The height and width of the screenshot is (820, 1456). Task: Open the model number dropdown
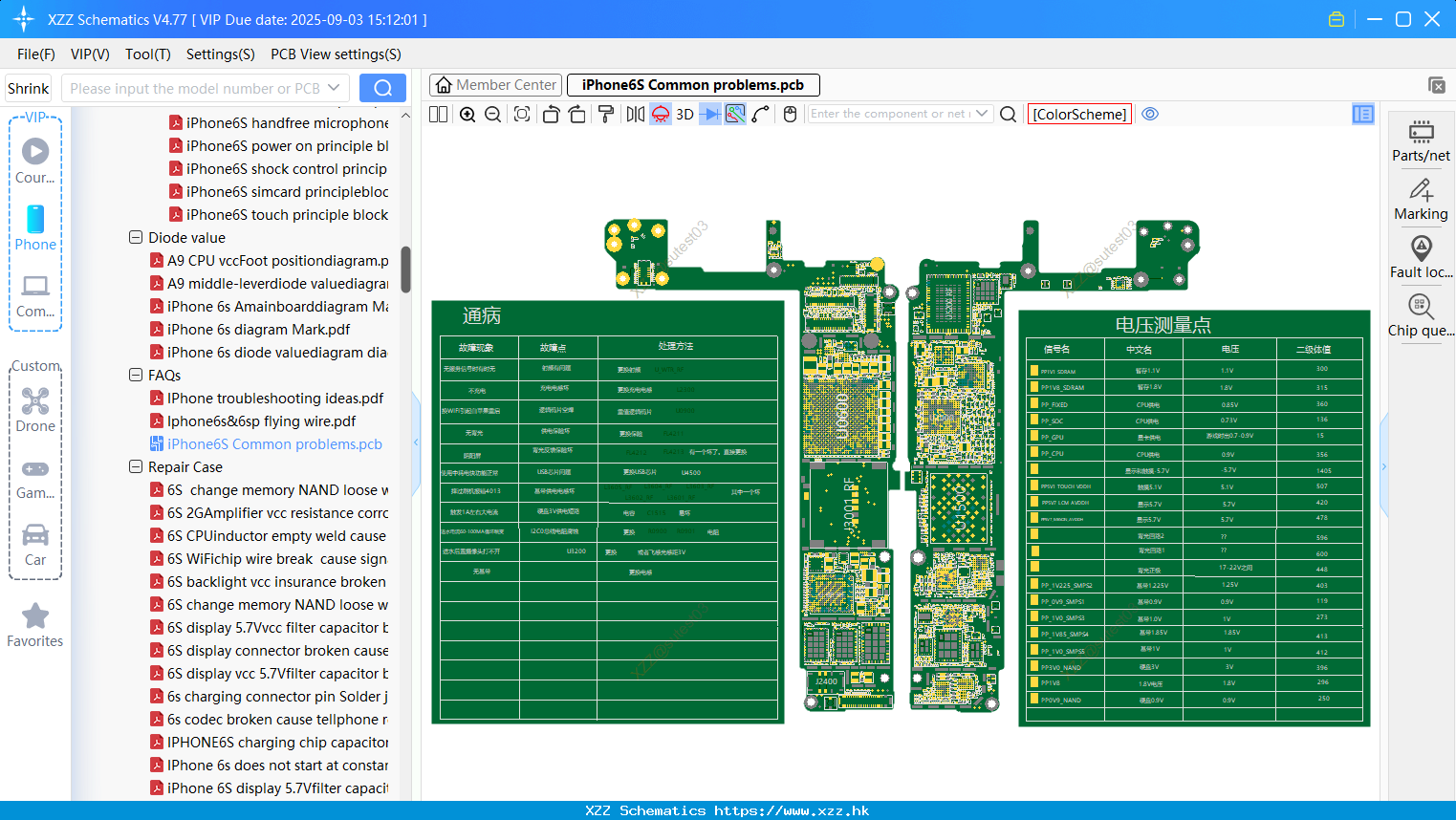point(334,88)
